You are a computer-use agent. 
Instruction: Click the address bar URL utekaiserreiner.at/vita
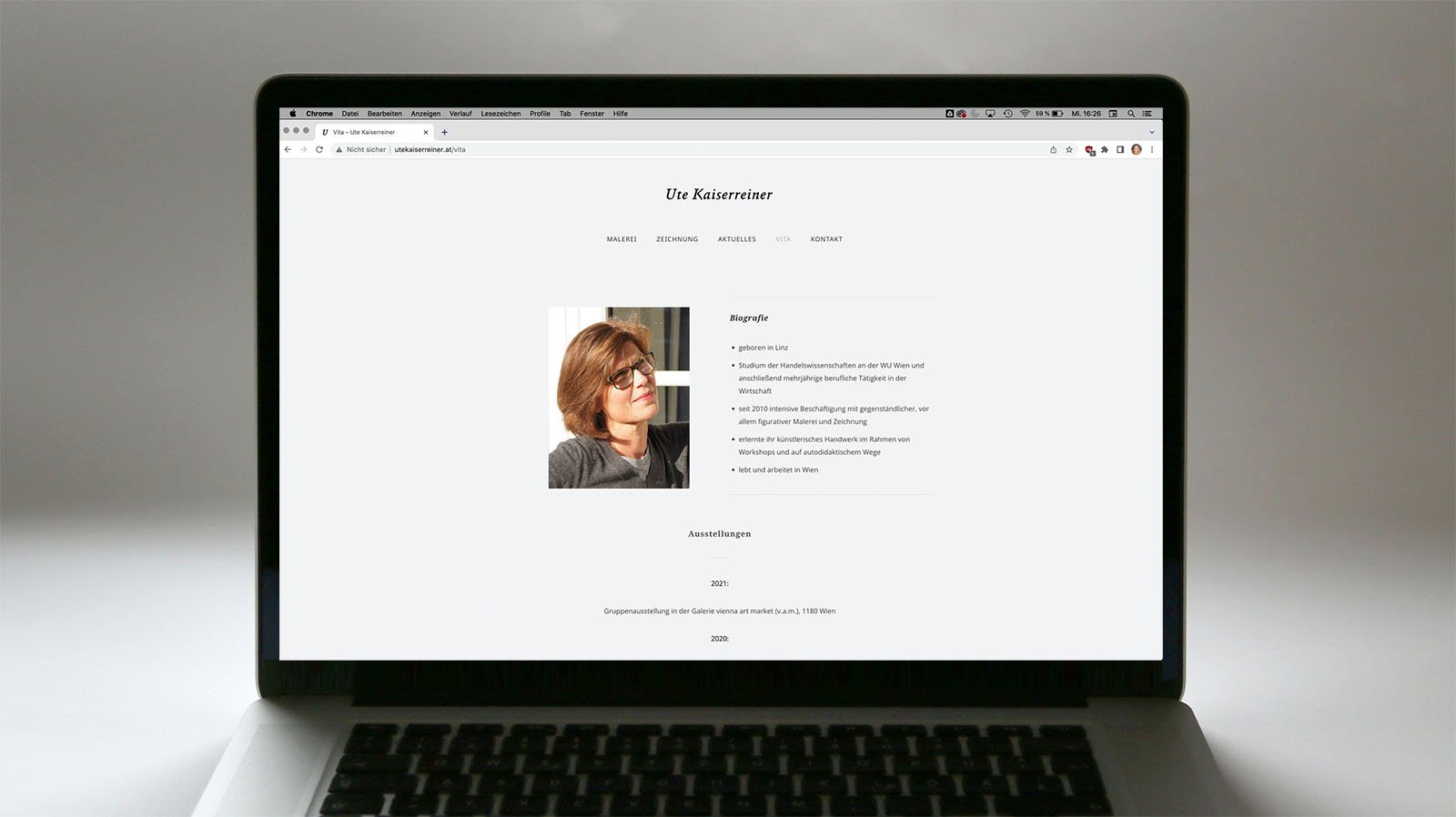(x=430, y=149)
